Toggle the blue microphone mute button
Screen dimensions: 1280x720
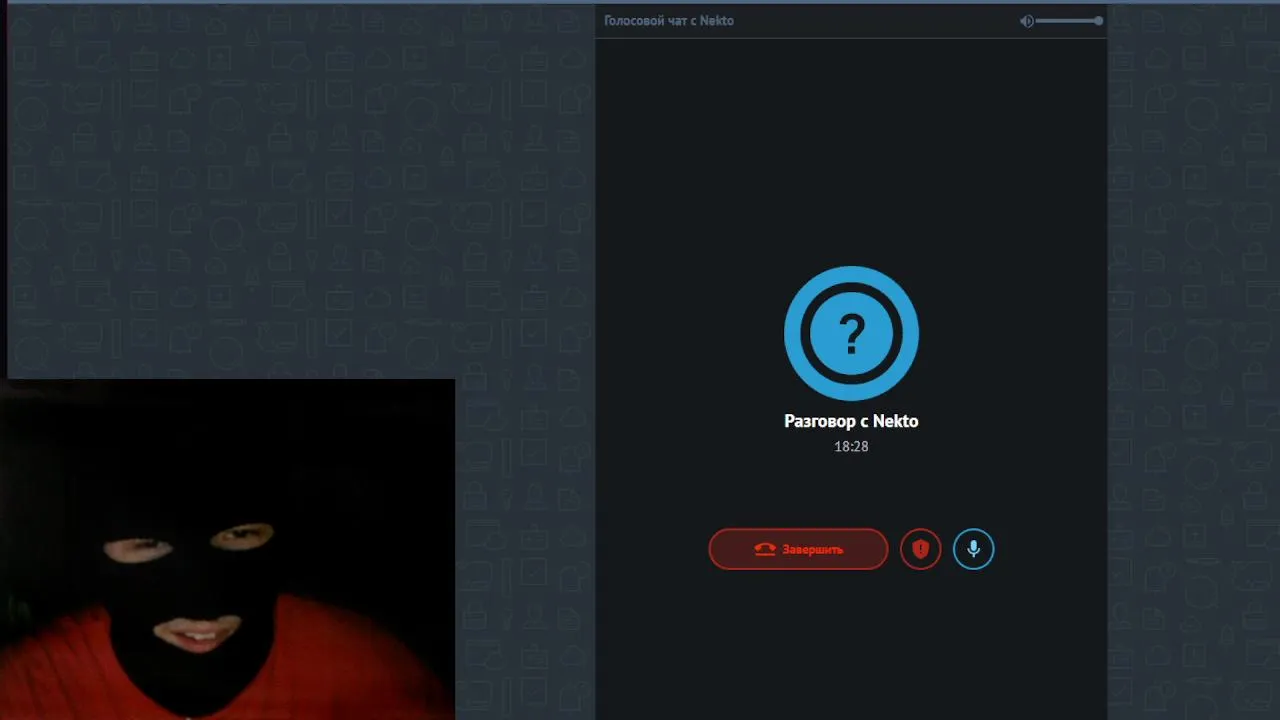tap(973, 549)
